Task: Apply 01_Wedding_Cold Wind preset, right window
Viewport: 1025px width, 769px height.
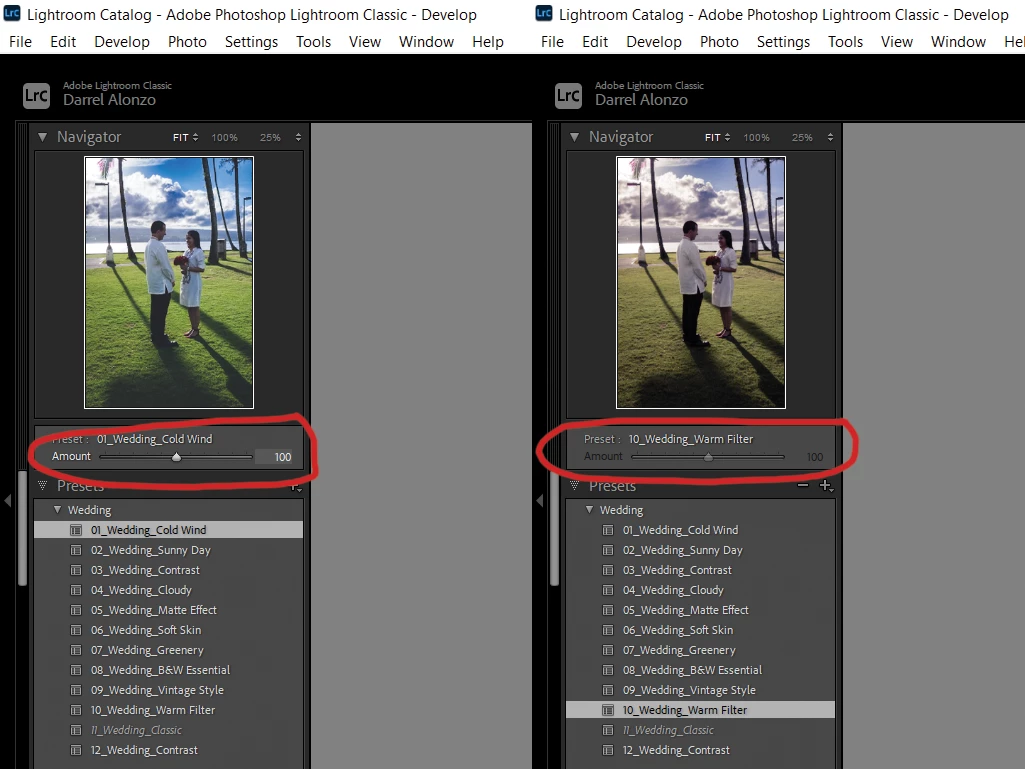Action: 700,530
